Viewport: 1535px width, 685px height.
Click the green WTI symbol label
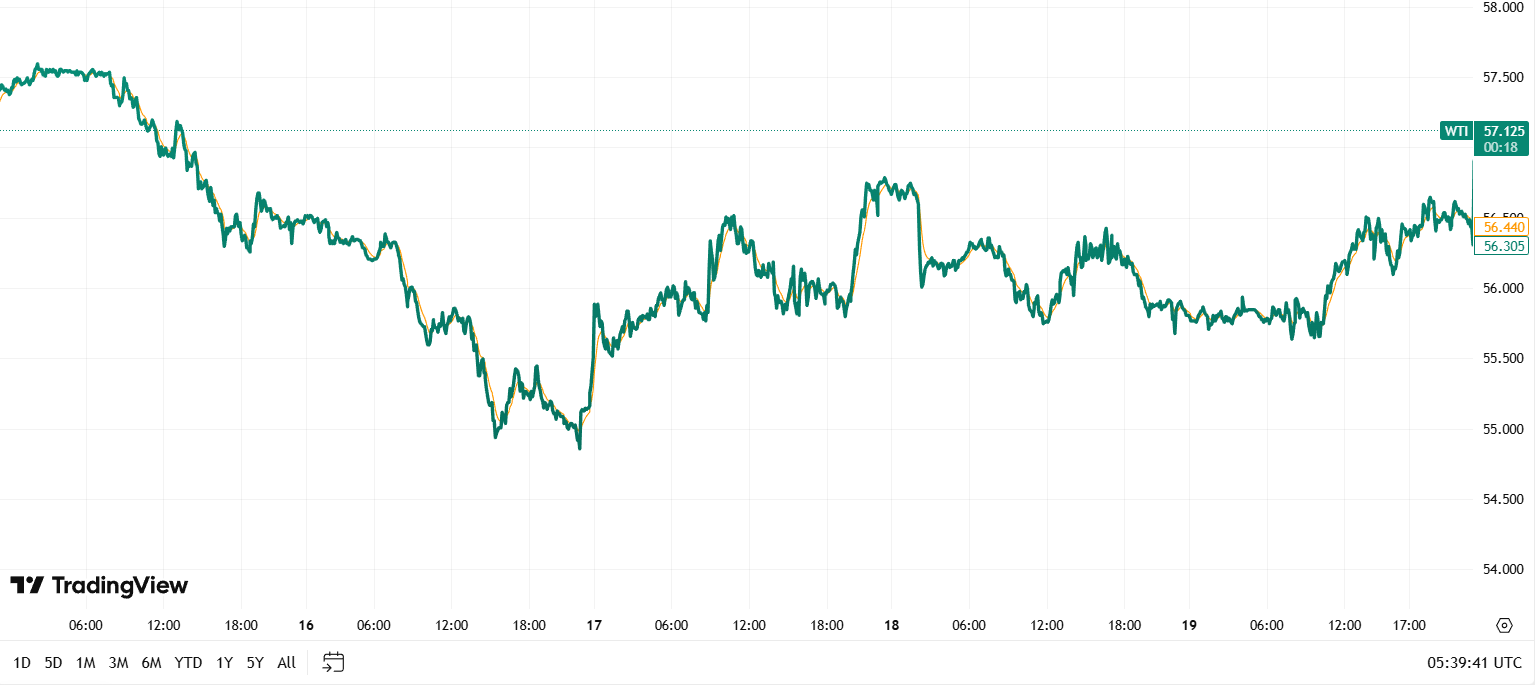coord(1456,131)
